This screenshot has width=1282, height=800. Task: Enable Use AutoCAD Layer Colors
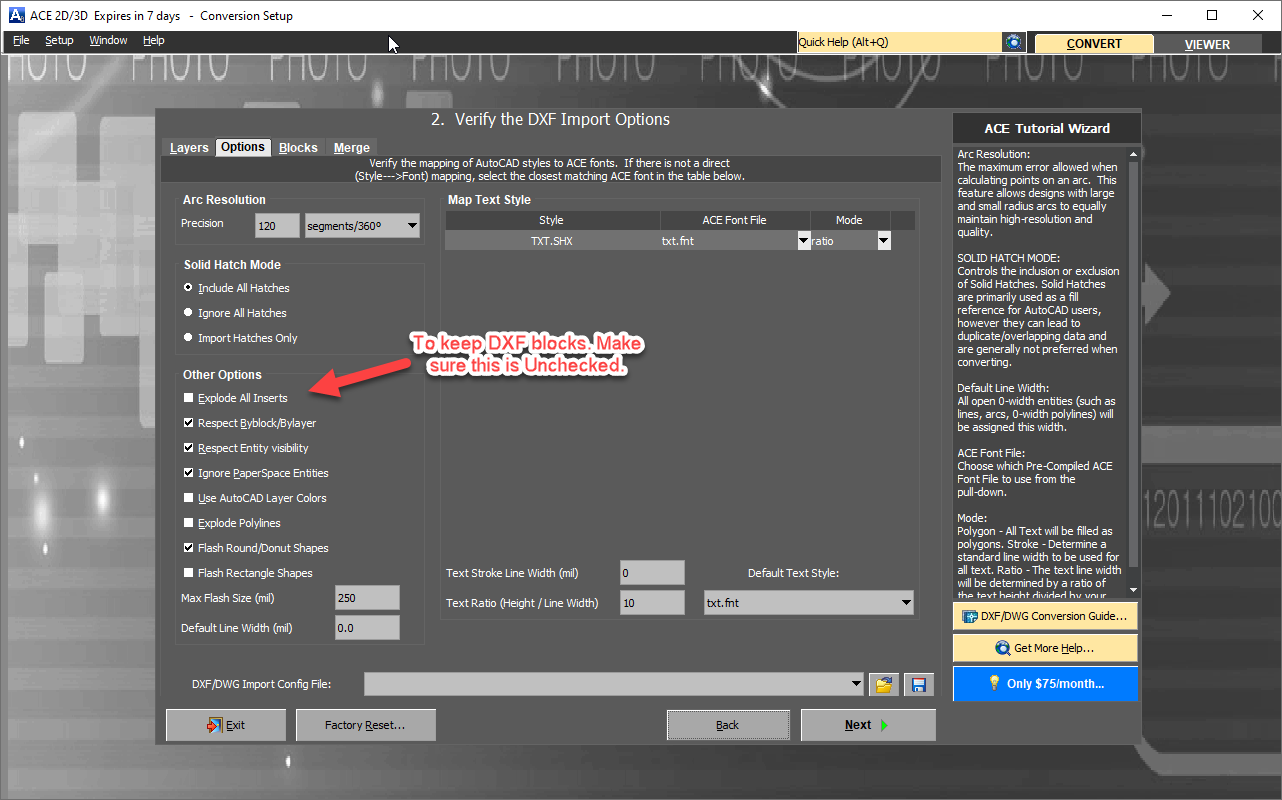coord(189,498)
